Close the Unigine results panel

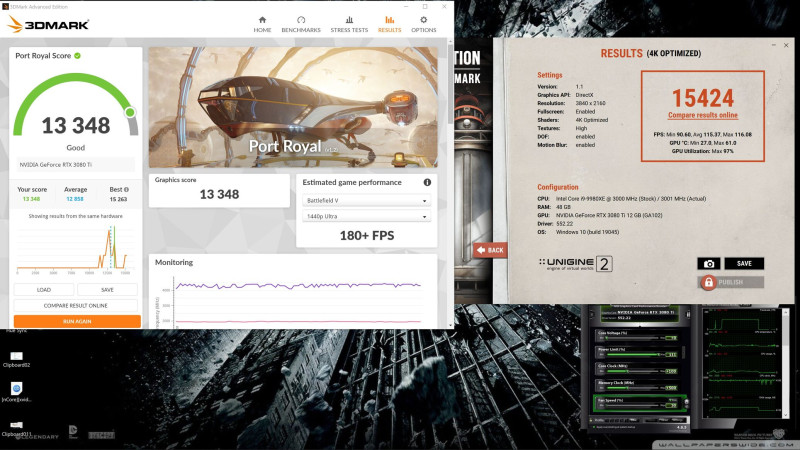[x=786, y=45]
